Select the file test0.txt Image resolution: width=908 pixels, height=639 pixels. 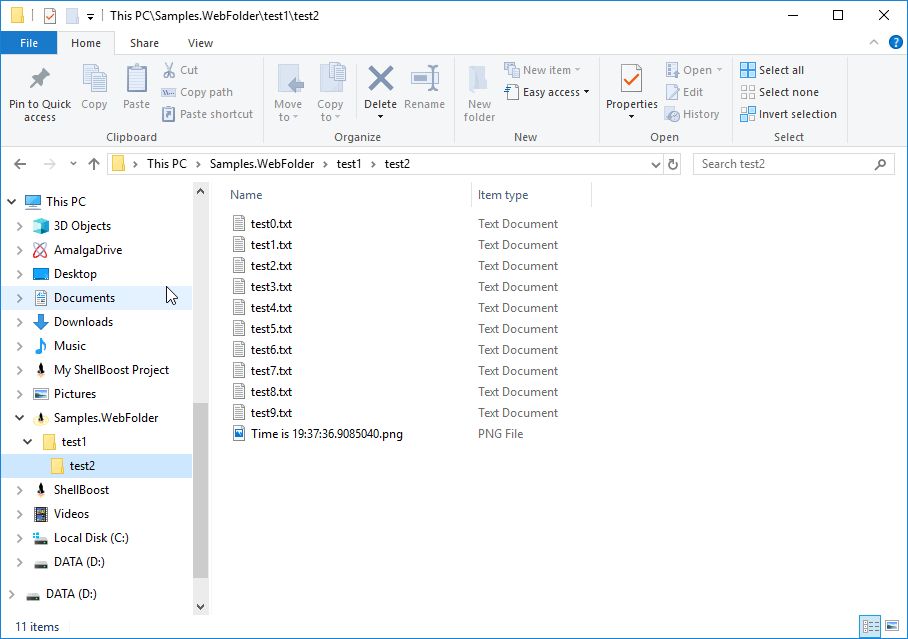tap(271, 224)
